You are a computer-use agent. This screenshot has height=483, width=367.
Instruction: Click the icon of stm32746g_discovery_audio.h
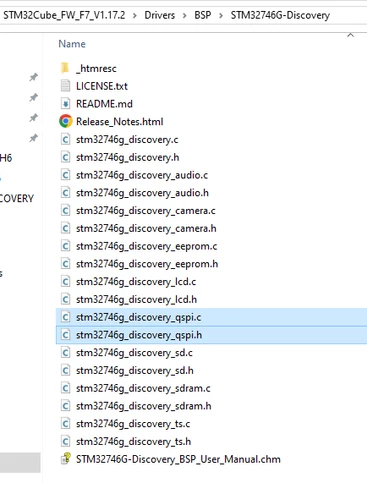65,193
